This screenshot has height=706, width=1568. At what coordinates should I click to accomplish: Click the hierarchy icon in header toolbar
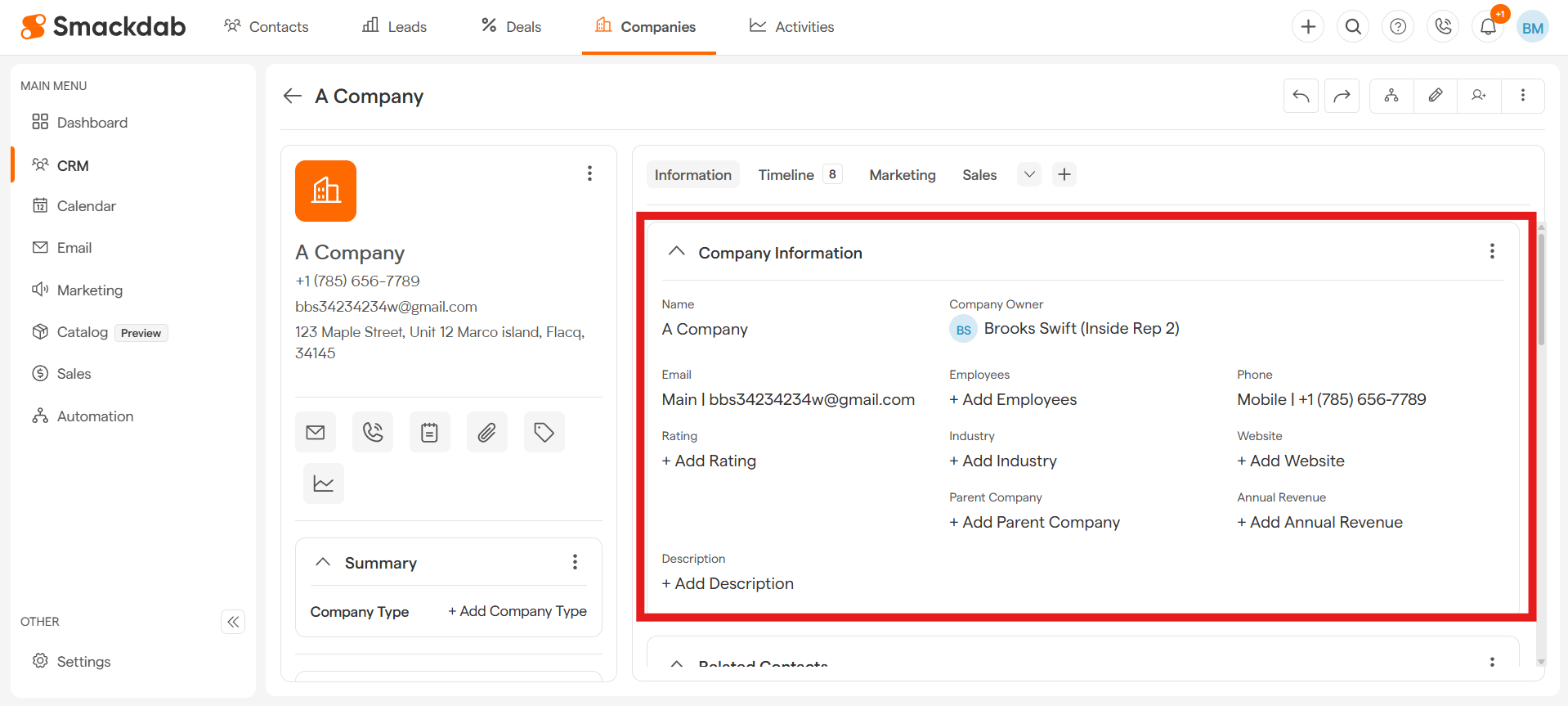click(1391, 96)
